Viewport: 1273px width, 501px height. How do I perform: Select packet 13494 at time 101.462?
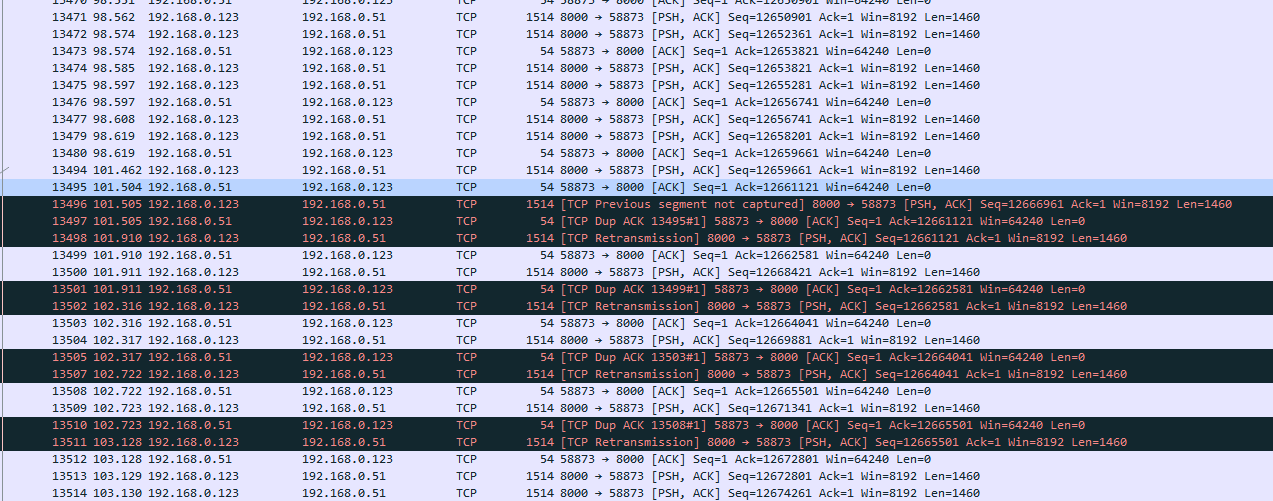640,170
